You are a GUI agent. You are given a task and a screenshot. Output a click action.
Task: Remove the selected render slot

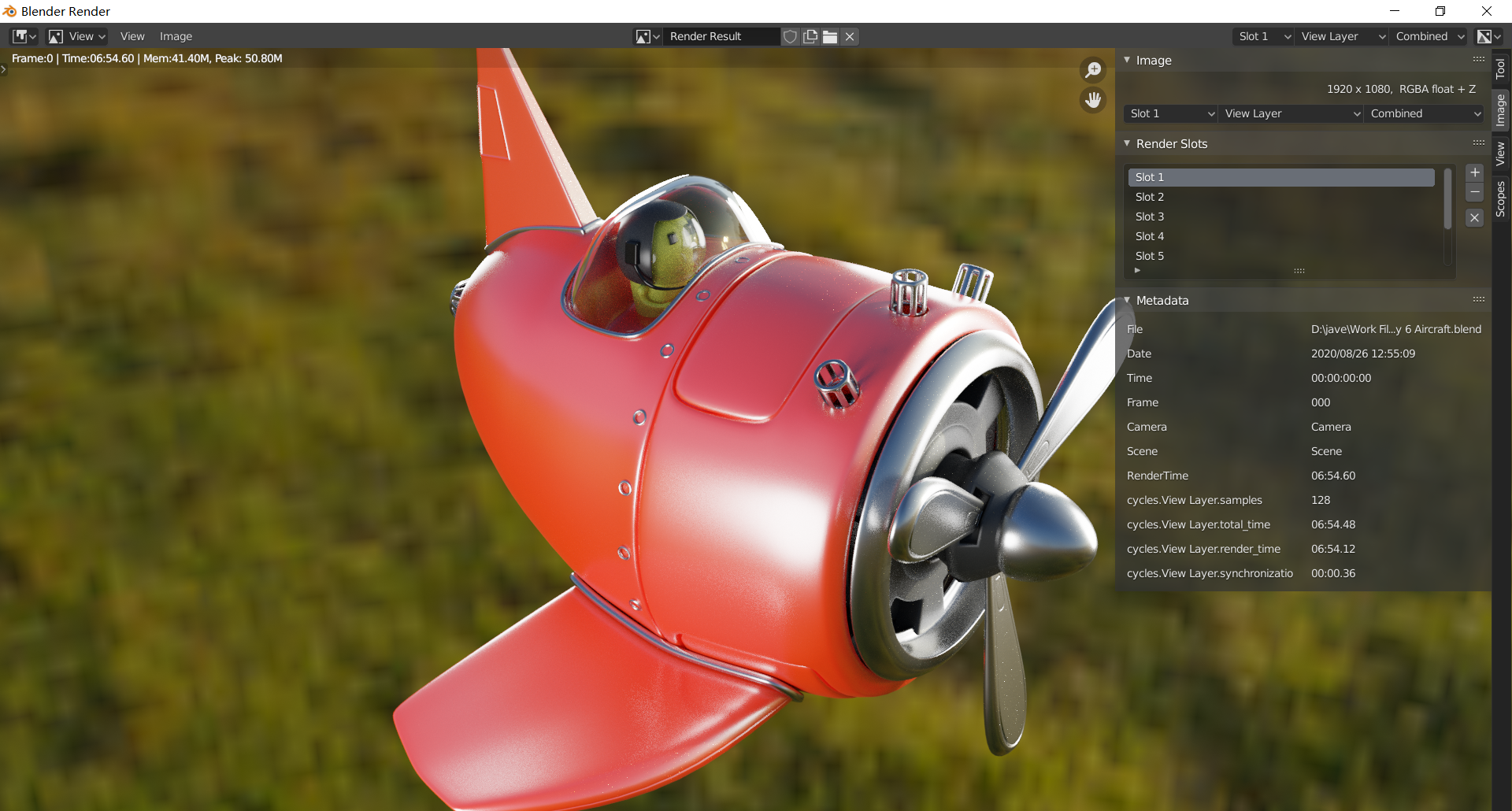tap(1475, 192)
